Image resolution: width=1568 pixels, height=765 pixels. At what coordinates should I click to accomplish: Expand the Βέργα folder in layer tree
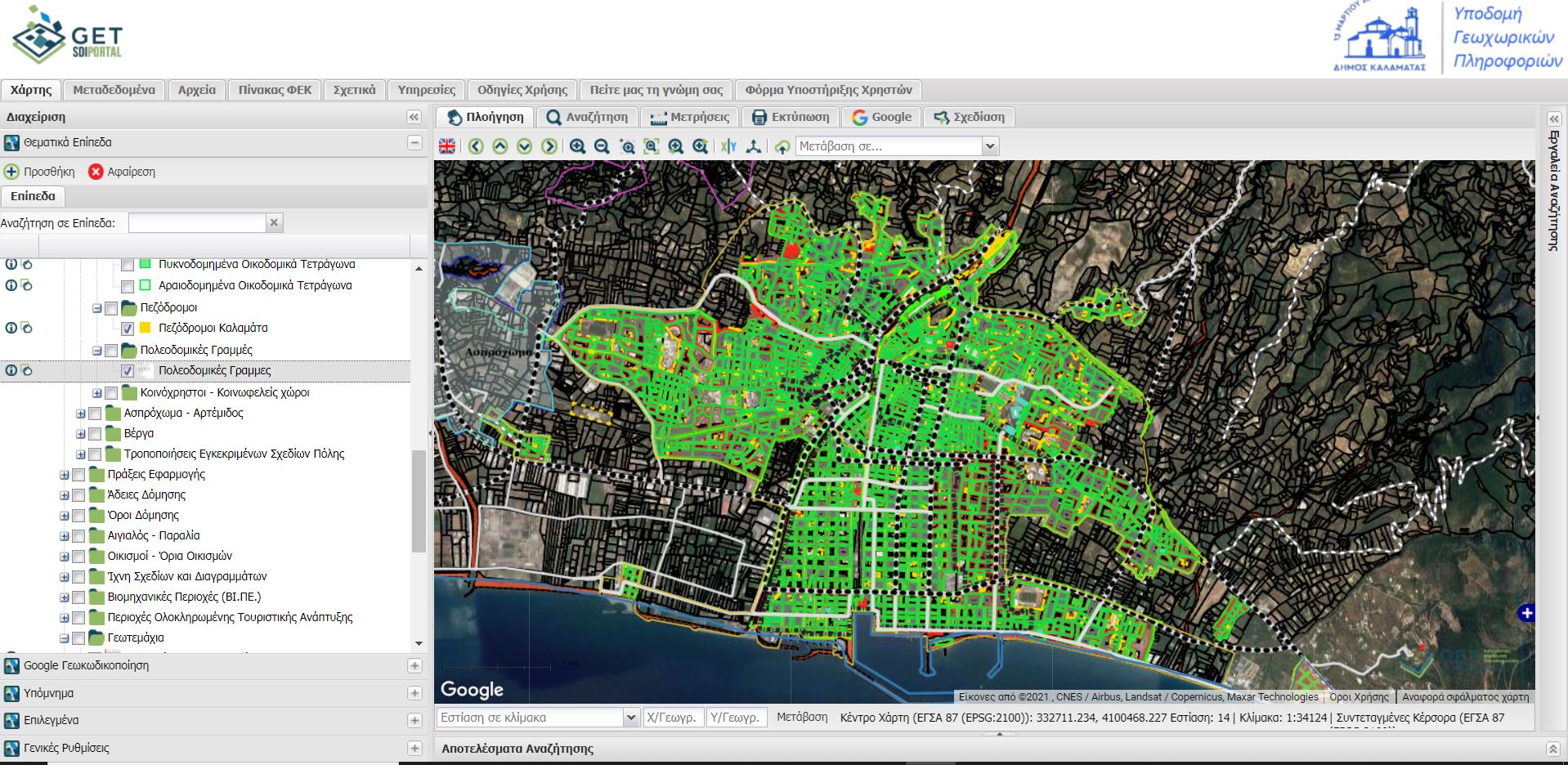tap(80, 434)
